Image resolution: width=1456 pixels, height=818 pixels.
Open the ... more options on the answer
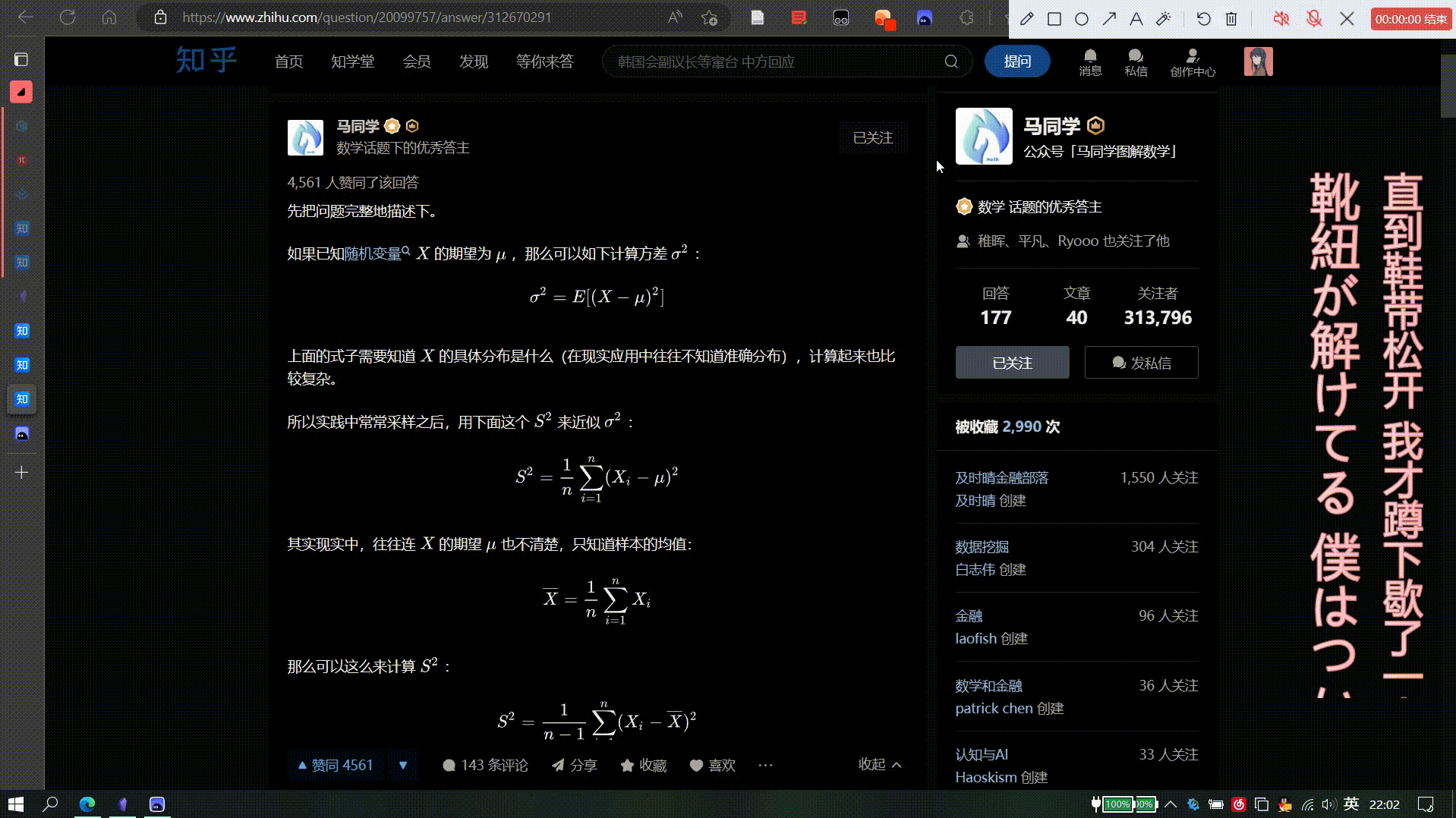(x=765, y=765)
